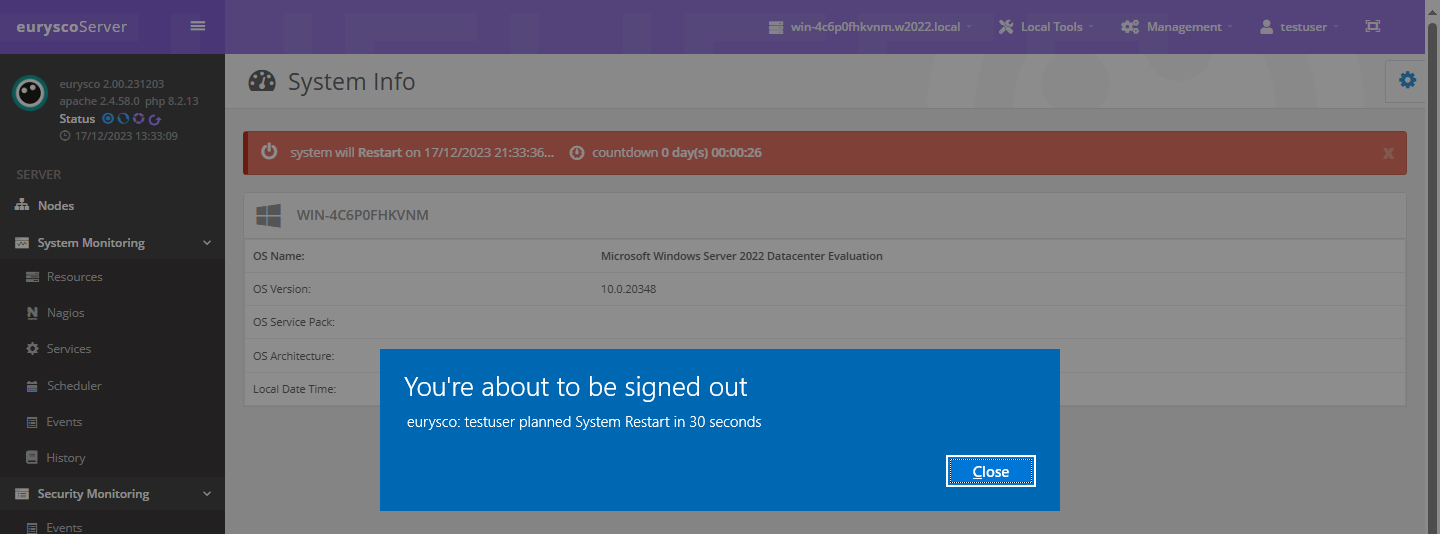Open the testuser account menu
This screenshot has width=1440, height=534.
pyautogui.click(x=1299, y=27)
